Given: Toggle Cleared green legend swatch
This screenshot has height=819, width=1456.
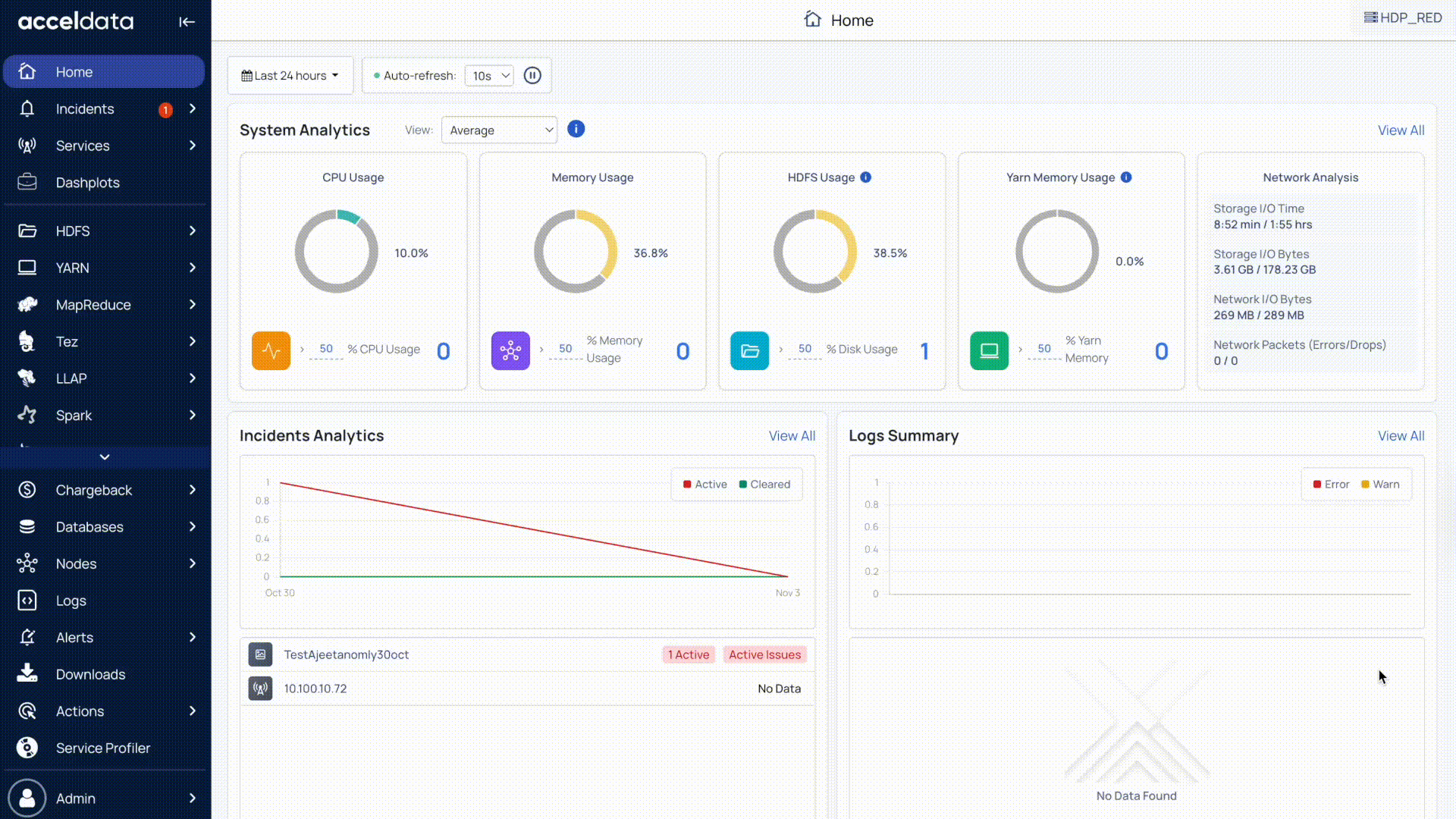Looking at the screenshot, I should coord(743,485).
